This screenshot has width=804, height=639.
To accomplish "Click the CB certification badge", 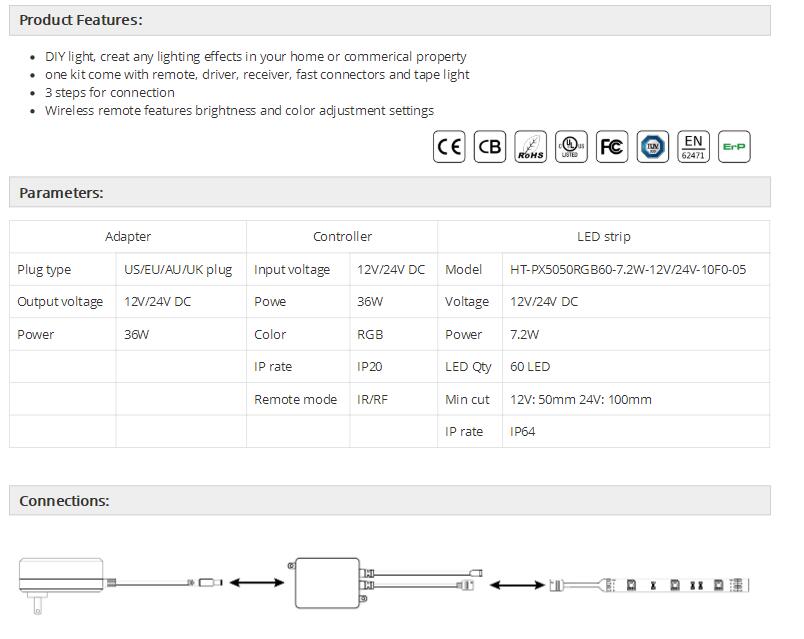I will [x=490, y=147].
